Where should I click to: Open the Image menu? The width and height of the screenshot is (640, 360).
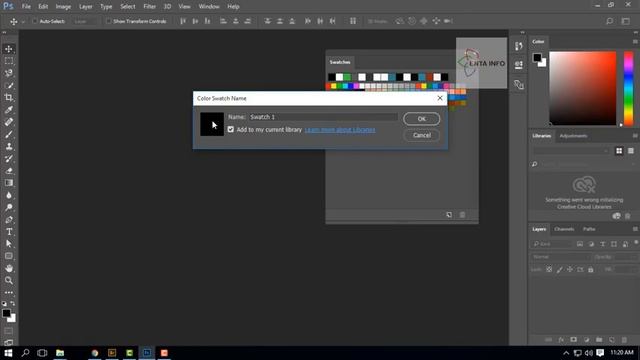pos(63,7)
